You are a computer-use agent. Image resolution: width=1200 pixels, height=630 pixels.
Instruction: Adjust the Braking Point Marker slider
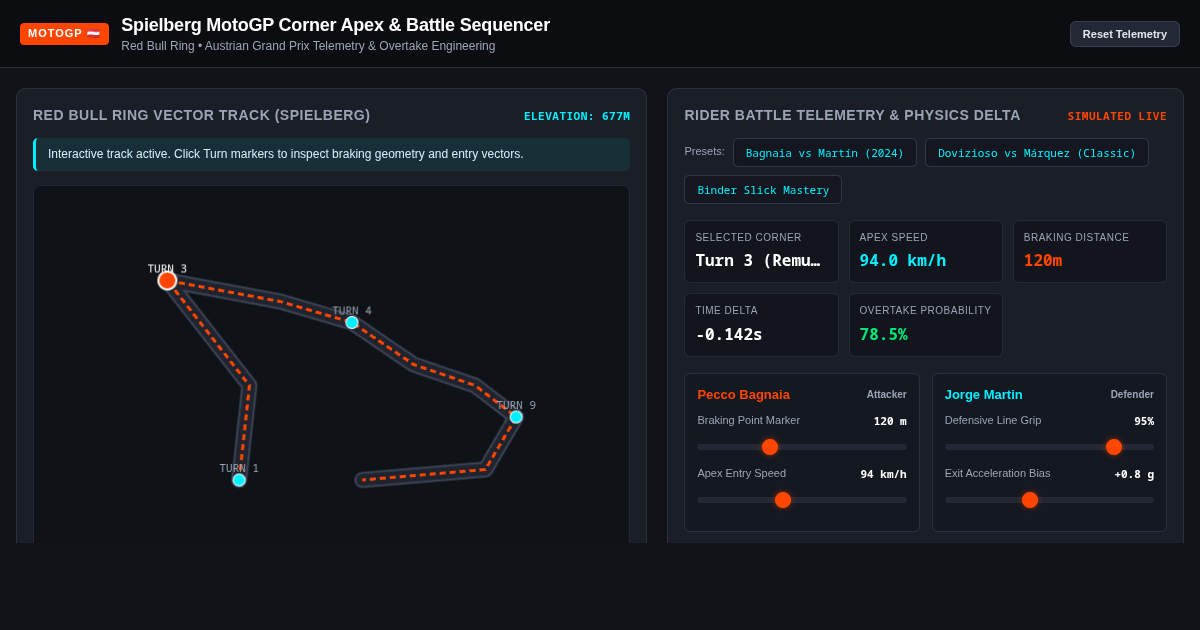[x=802, y=447]
